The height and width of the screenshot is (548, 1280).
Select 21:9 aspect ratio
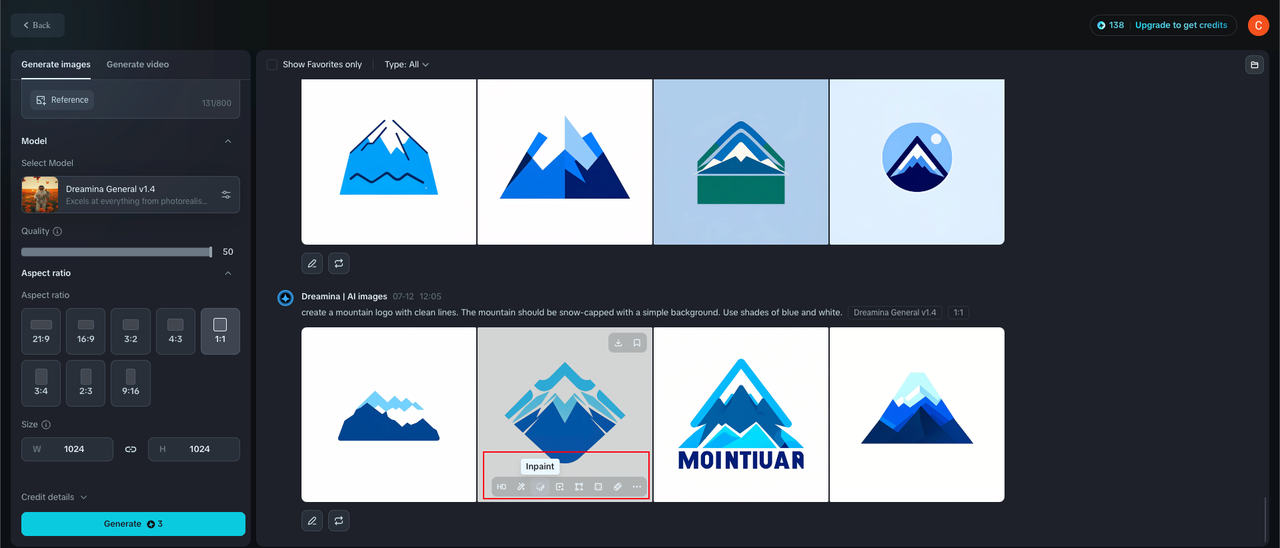(x=41, y=331)
